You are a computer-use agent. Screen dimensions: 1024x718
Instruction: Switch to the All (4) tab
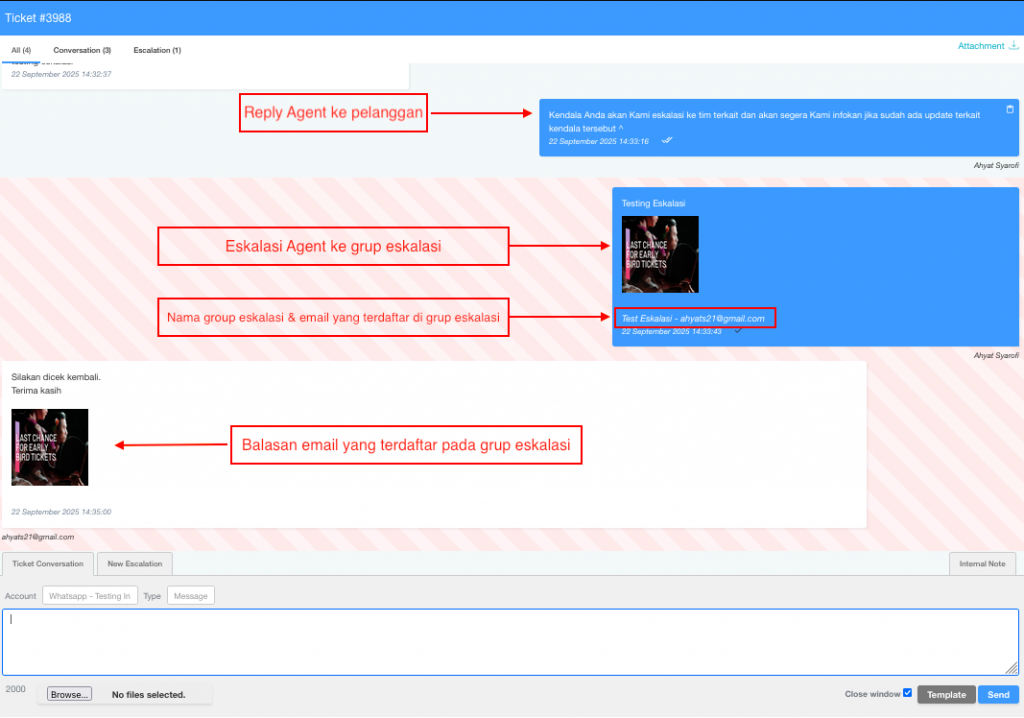21,50
